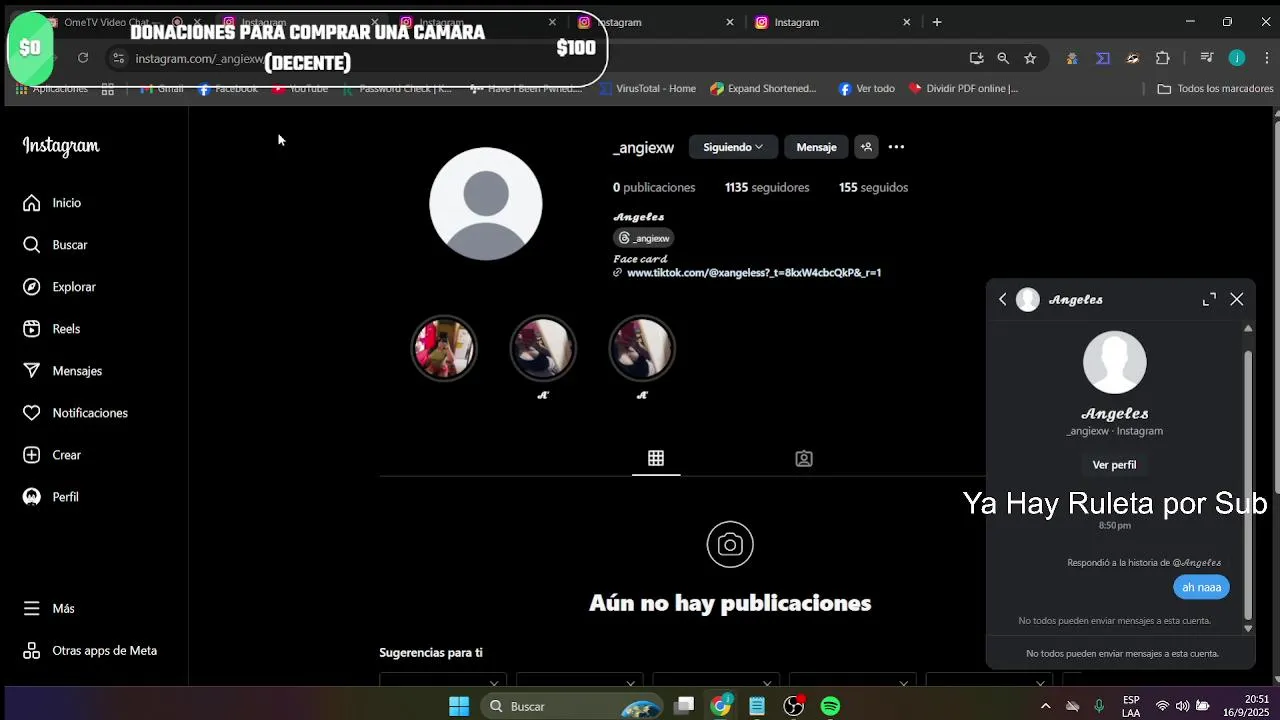Open the Chrome profile avatar
Screen dimensions: 1280x720
pos(1237,58)
